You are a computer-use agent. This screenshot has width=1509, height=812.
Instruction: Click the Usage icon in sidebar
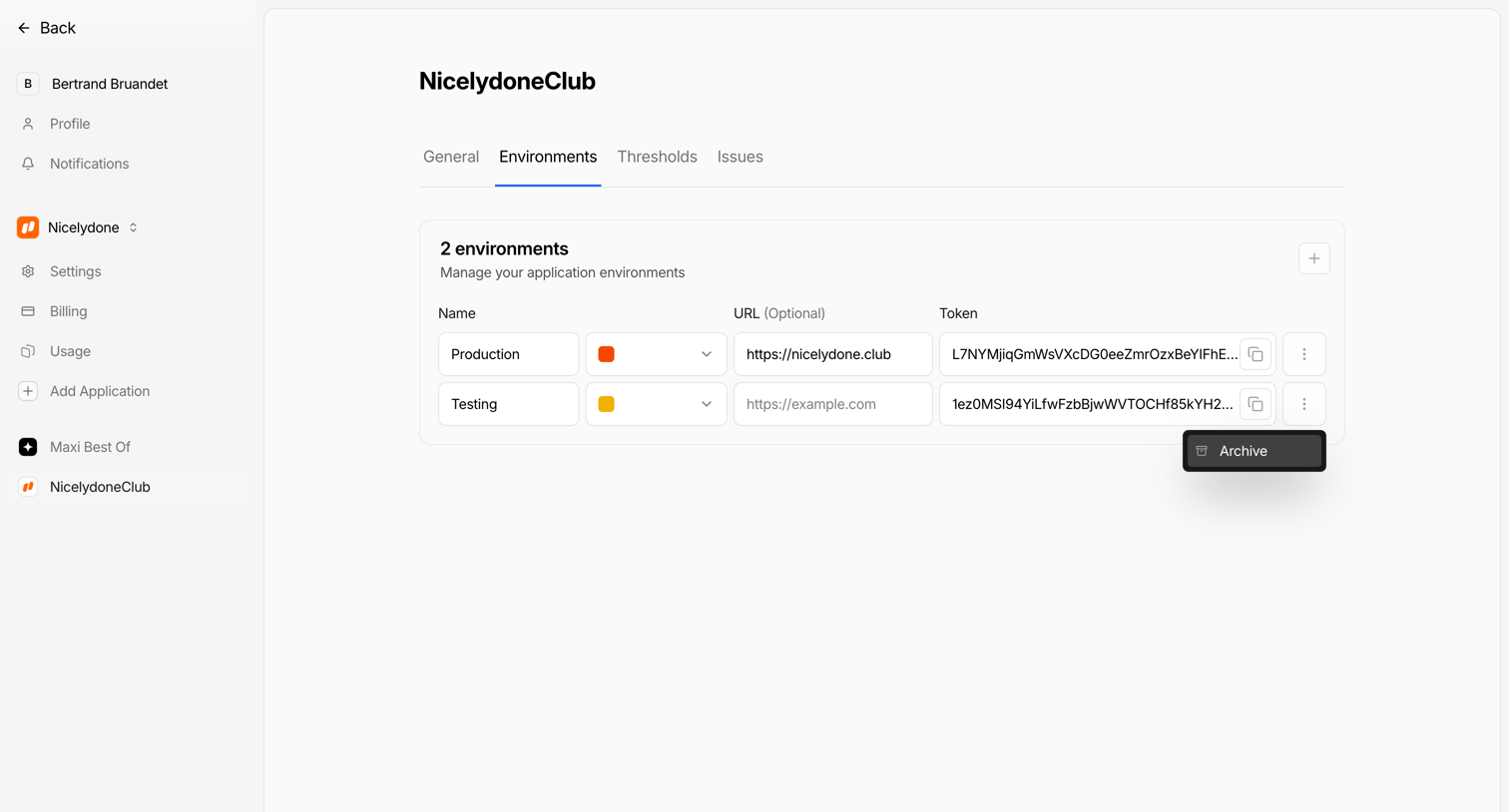(x=28, y=351)
